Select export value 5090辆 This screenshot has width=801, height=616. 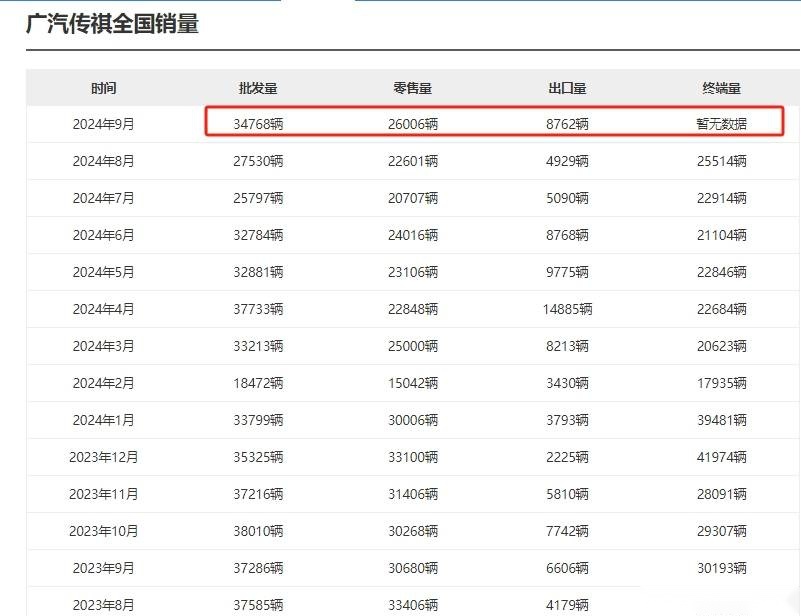click(567, 198)
